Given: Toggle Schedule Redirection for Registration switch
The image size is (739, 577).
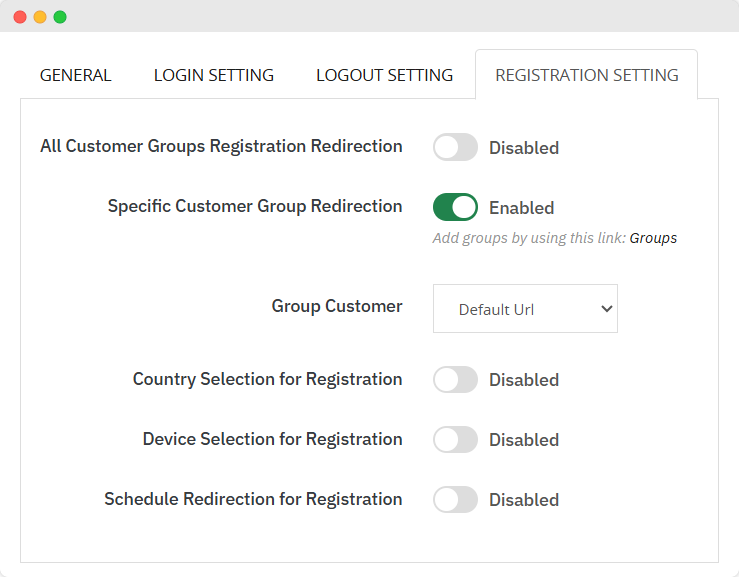Looking at the screenshot, I should coord(455,499).
